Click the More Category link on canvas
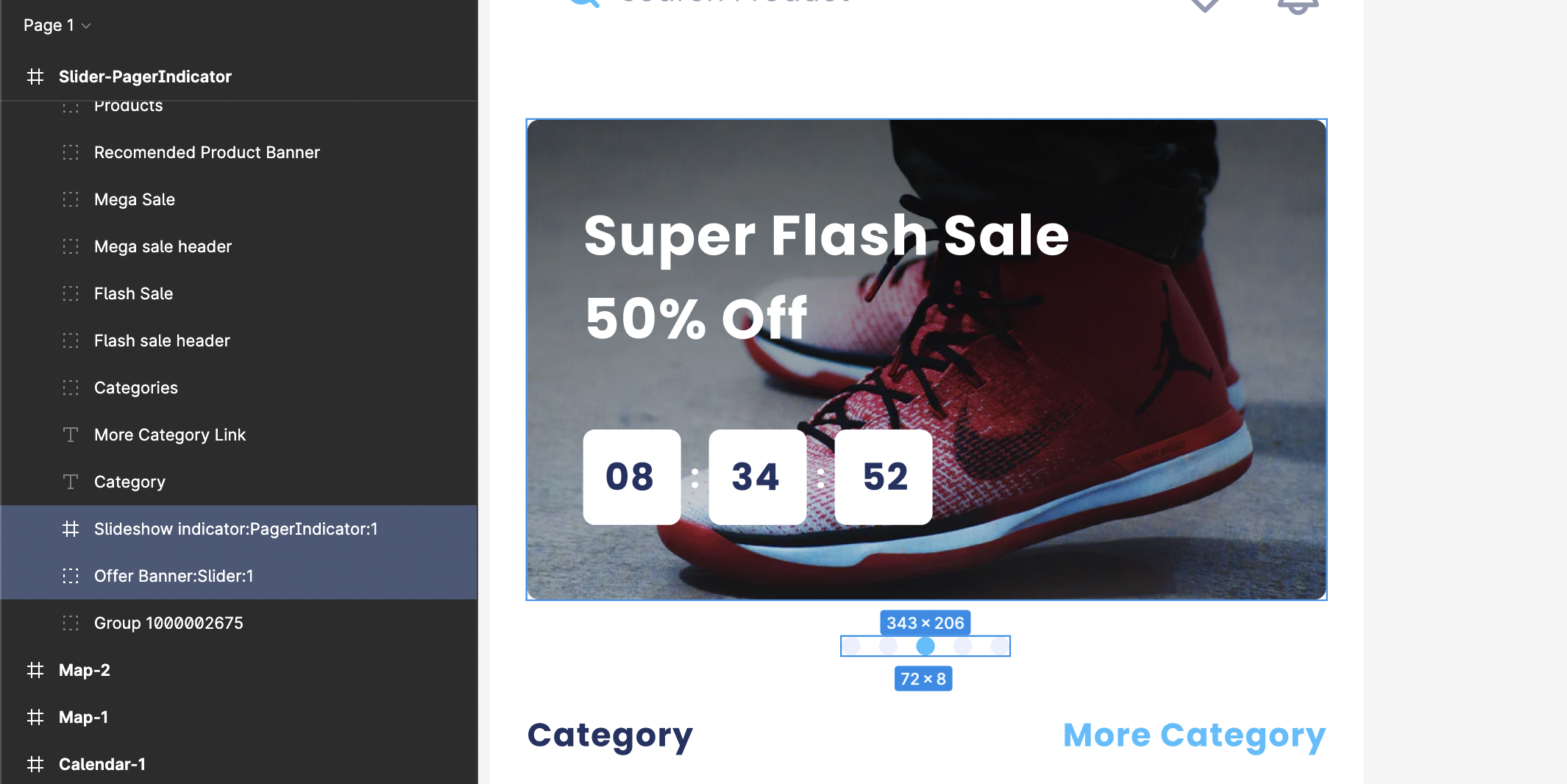1567x784 pixels. point(1194,735)
